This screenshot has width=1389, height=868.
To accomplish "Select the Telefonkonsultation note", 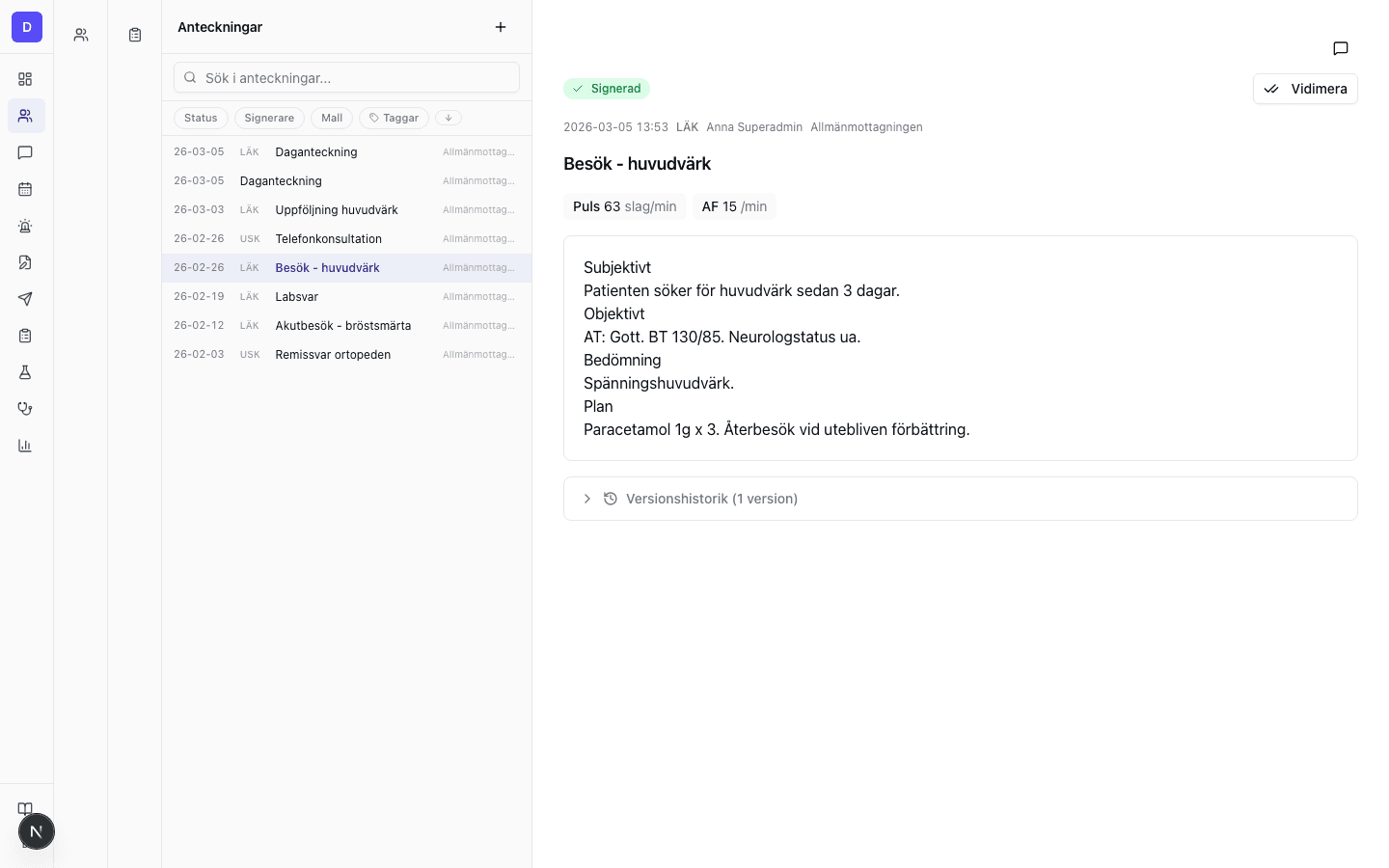I will pyautogui.click(x=328, y=239).
